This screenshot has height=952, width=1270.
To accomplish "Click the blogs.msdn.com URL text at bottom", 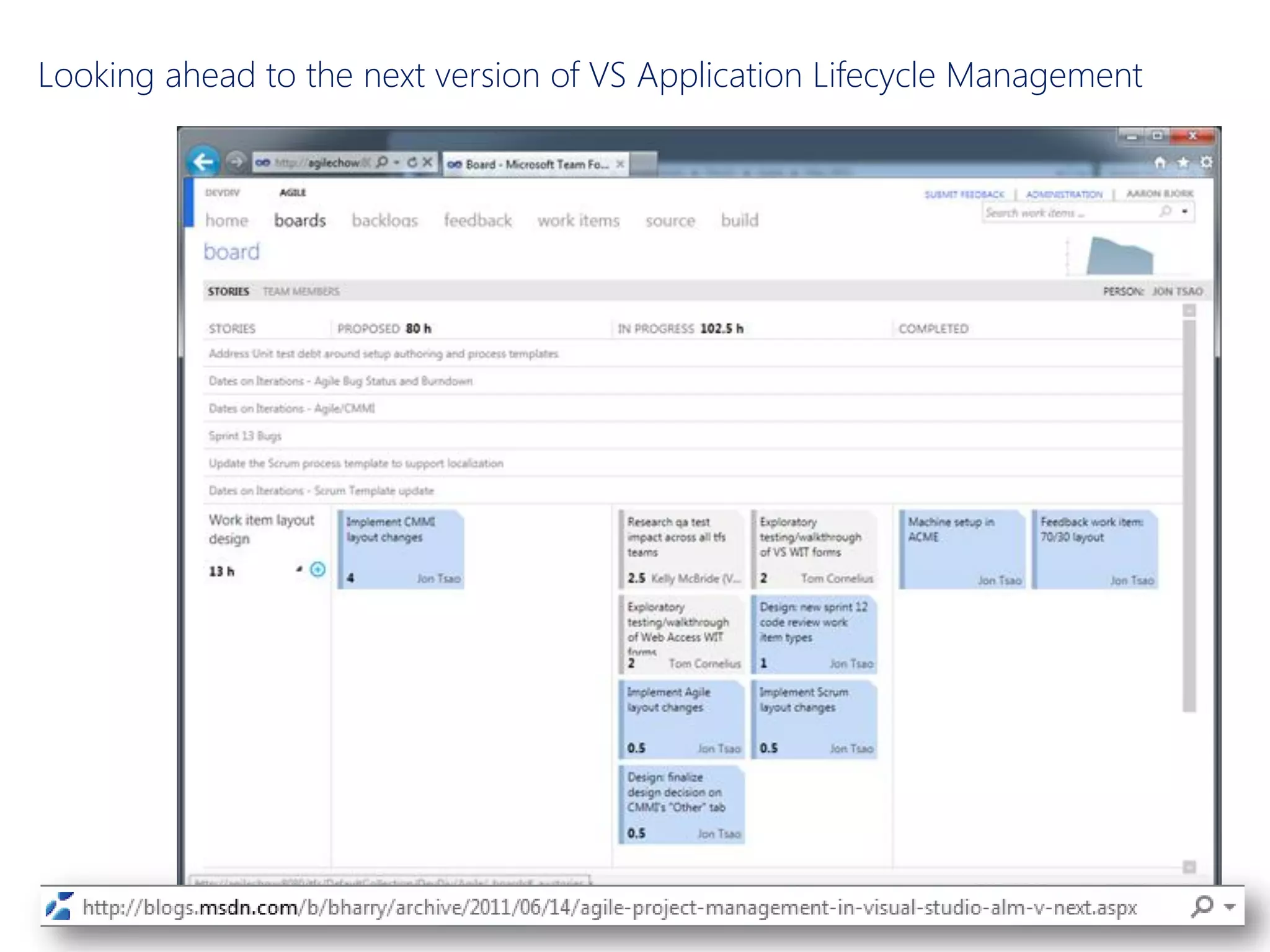I will [610, 907].
